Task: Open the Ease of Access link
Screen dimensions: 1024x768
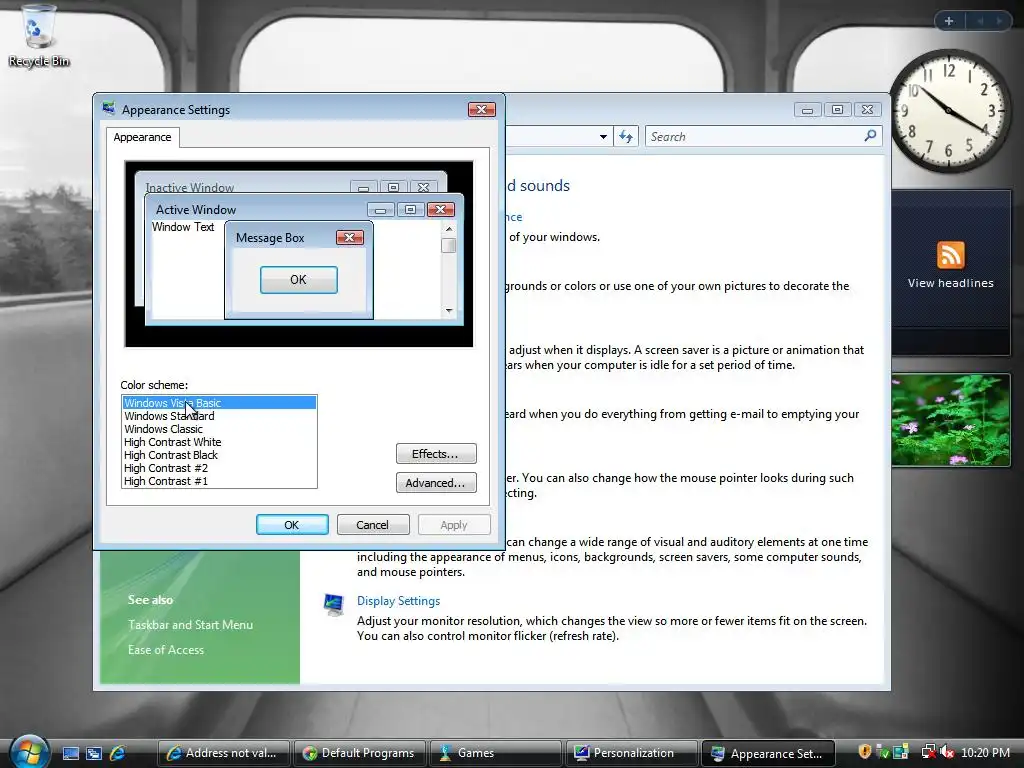Action: click(166, 650)
